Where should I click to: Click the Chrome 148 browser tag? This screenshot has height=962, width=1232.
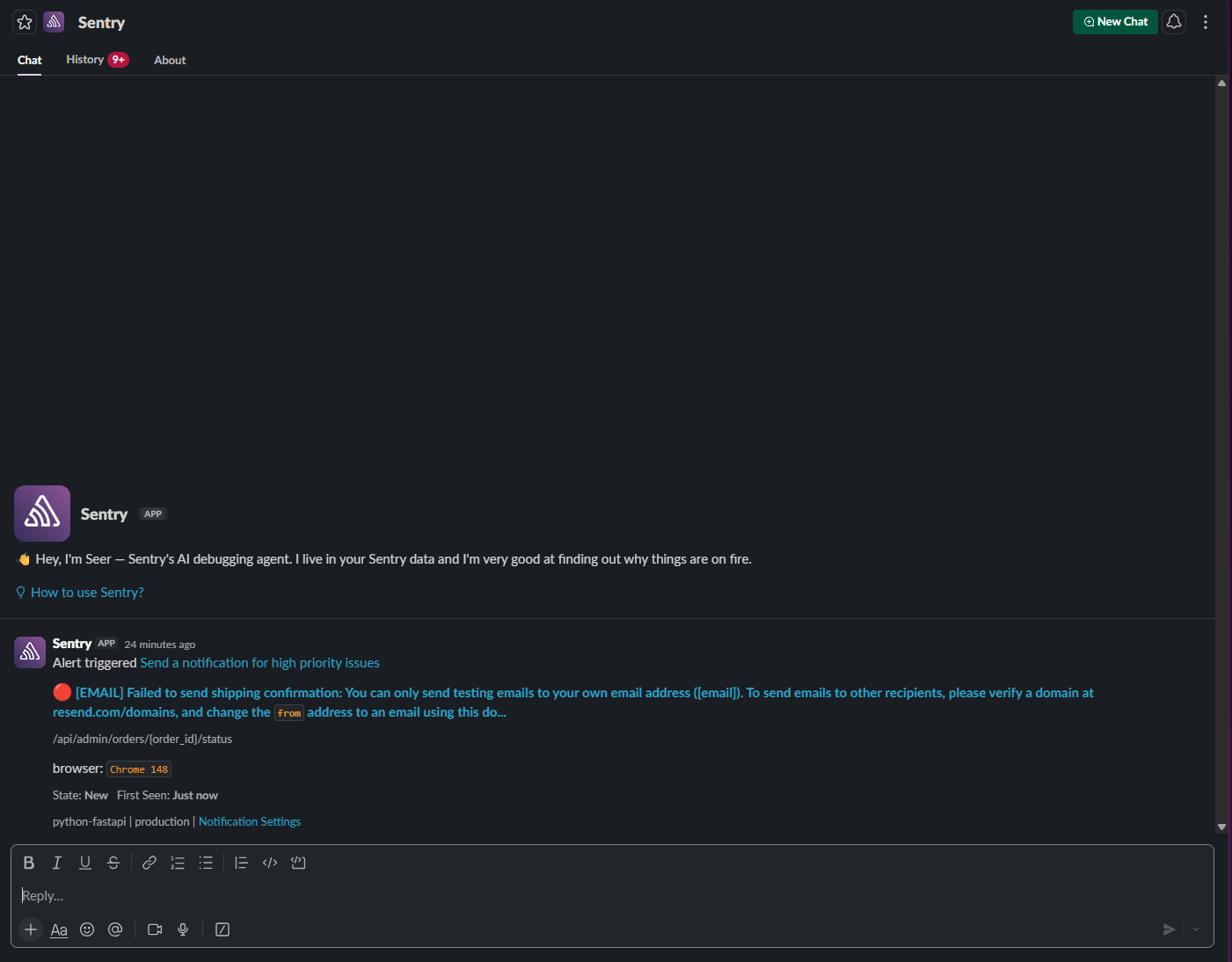(x=139, y=769)
